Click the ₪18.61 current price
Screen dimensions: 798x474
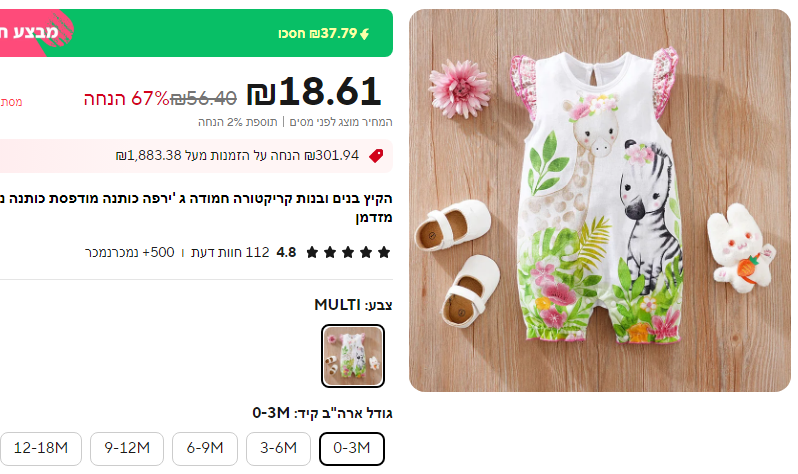tap(314, 92)
